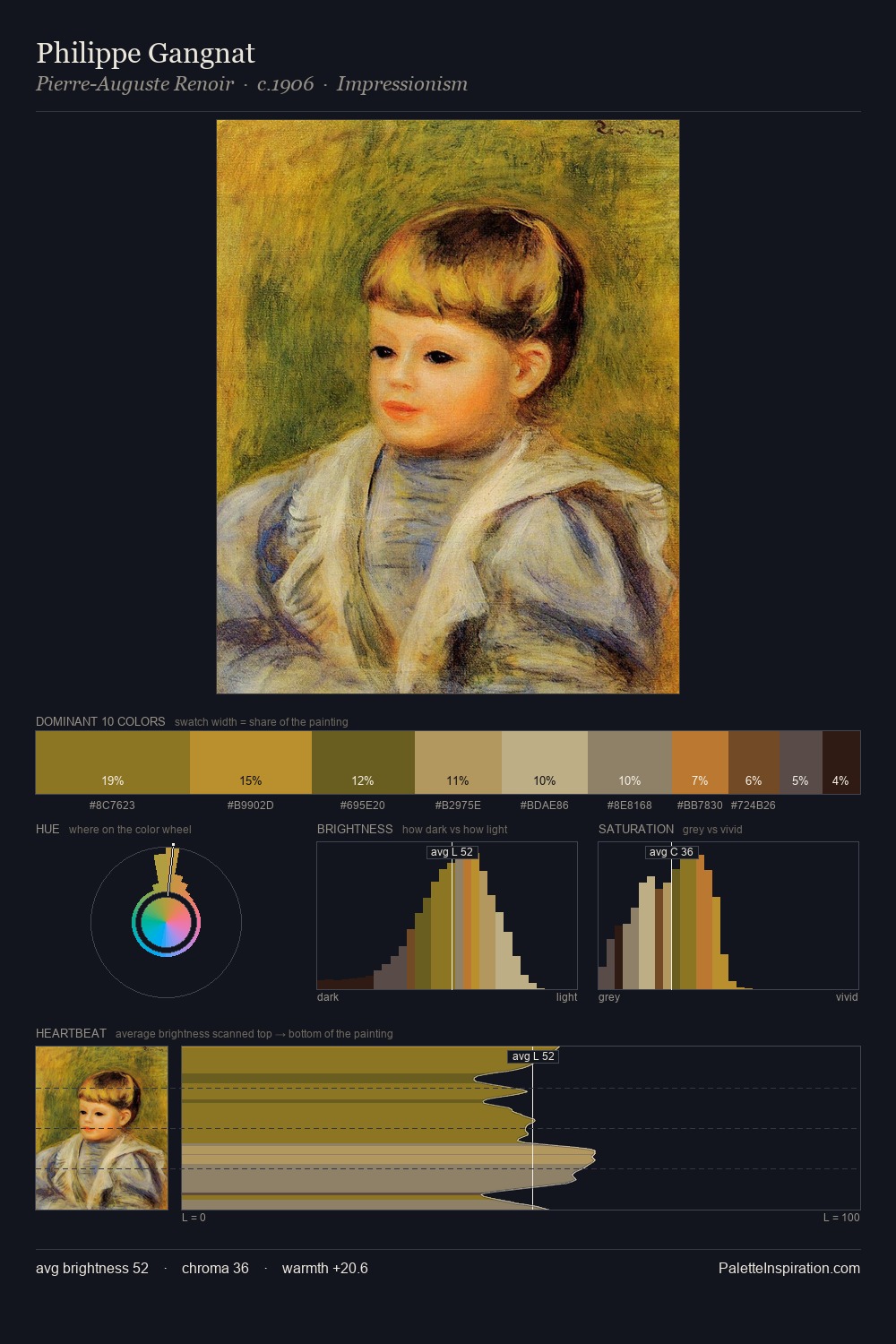
Task: Click the avg brightness 52 footer text
Action: click(x=92, y=1268)
